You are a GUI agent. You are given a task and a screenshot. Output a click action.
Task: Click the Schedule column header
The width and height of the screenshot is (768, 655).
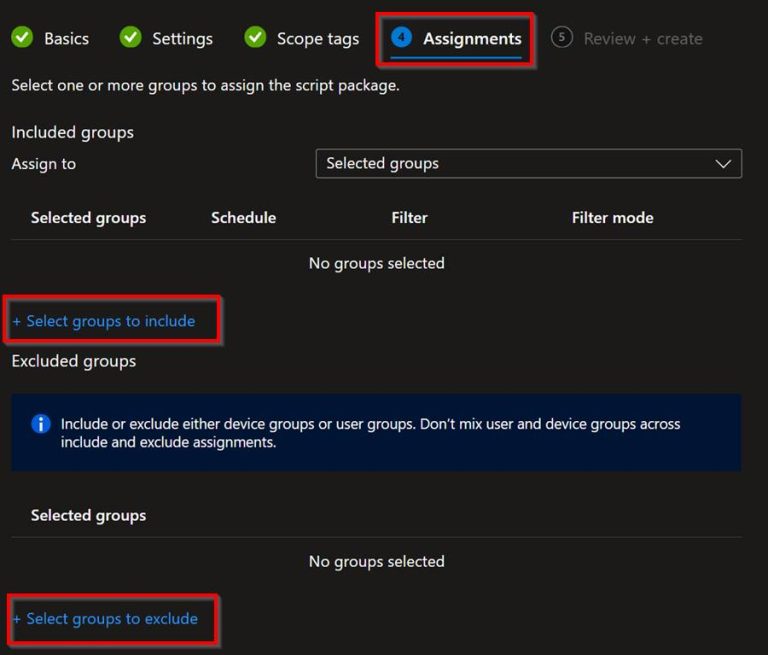tap(243, 217)
